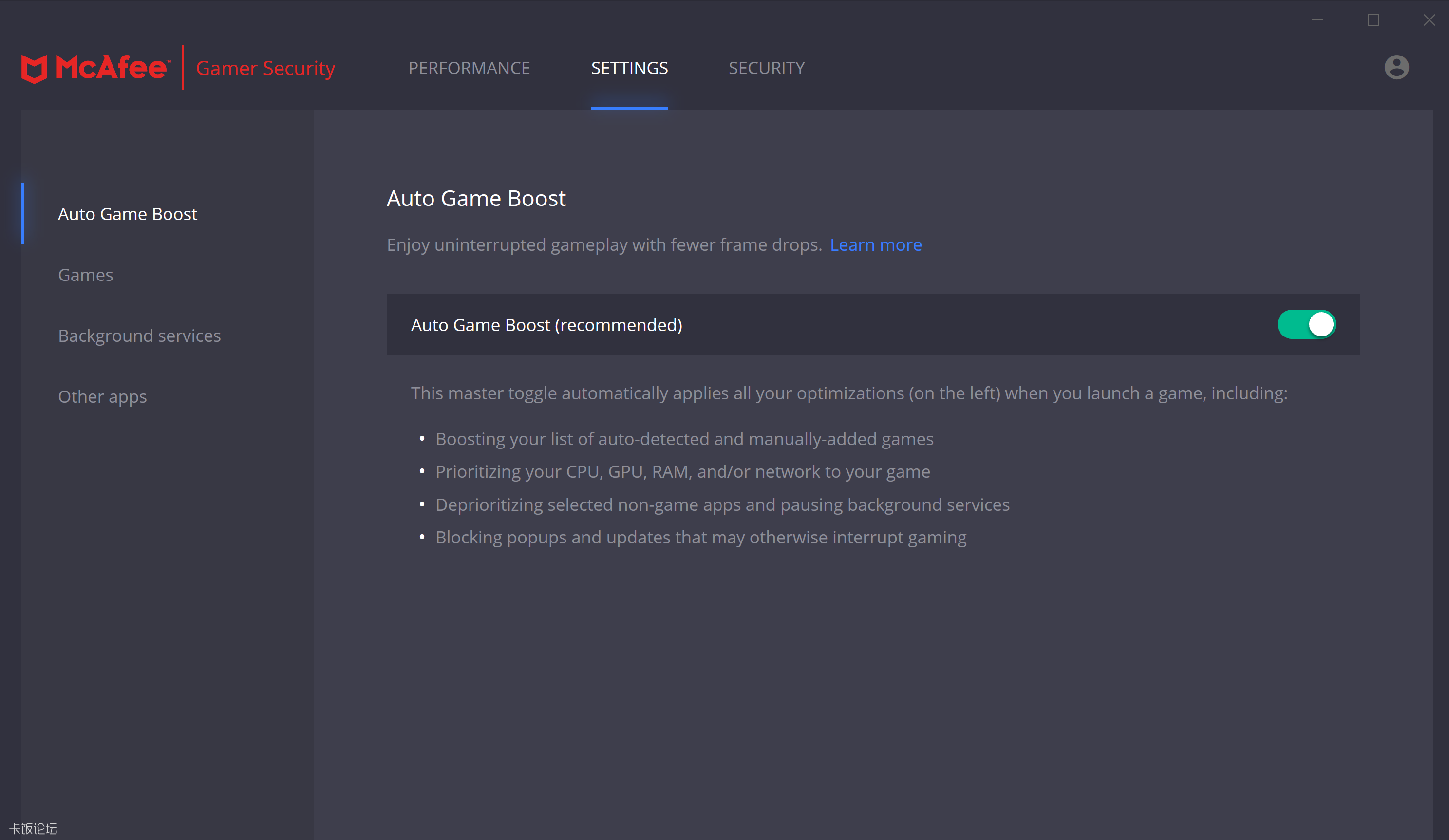Click the McAfee wordmark text

pos(112,68)
